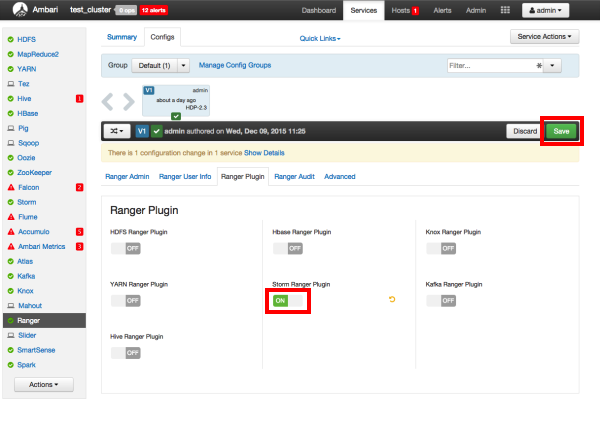Click the Hosts alert badge 1
The image size is (600, 426).
click(x=415, y=11)
